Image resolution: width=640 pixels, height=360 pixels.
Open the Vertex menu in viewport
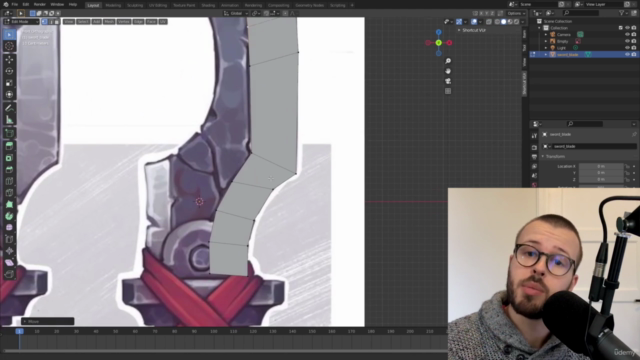[x=124, y=22]
